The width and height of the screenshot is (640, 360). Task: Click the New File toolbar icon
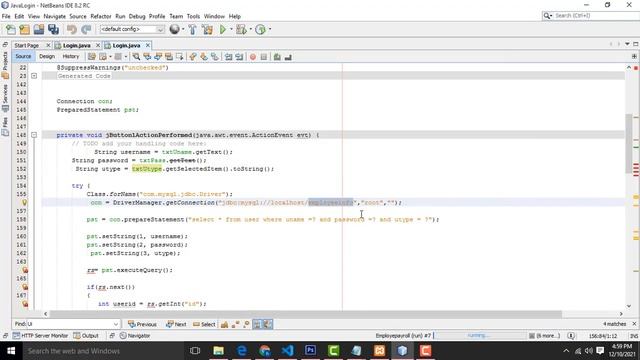(11, 29)
